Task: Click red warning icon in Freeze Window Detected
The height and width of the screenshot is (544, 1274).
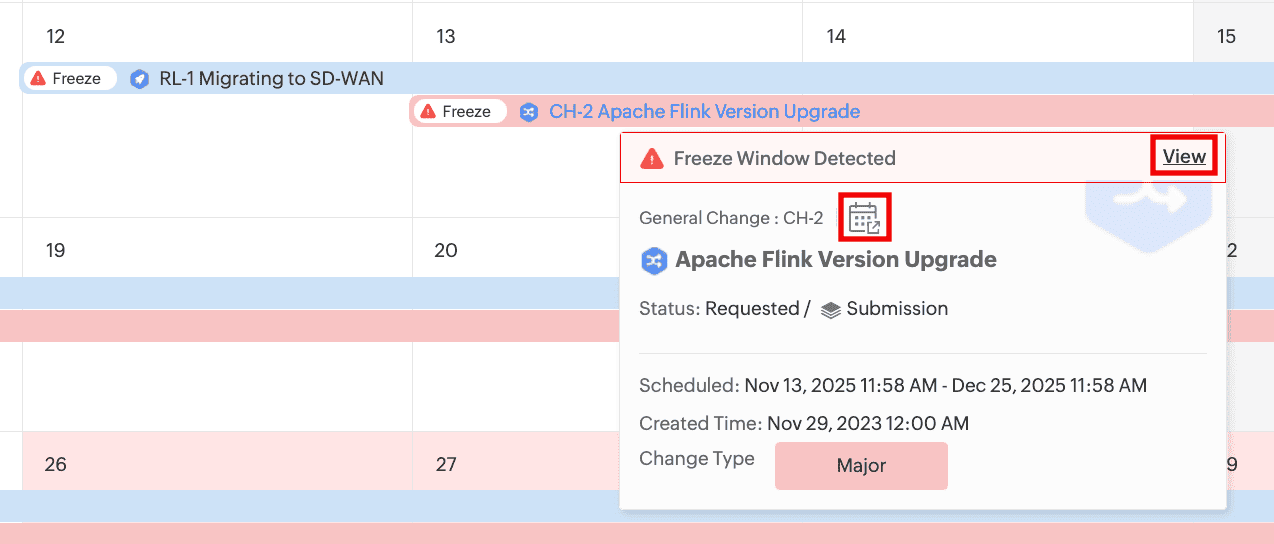Action: pos(652,158)
